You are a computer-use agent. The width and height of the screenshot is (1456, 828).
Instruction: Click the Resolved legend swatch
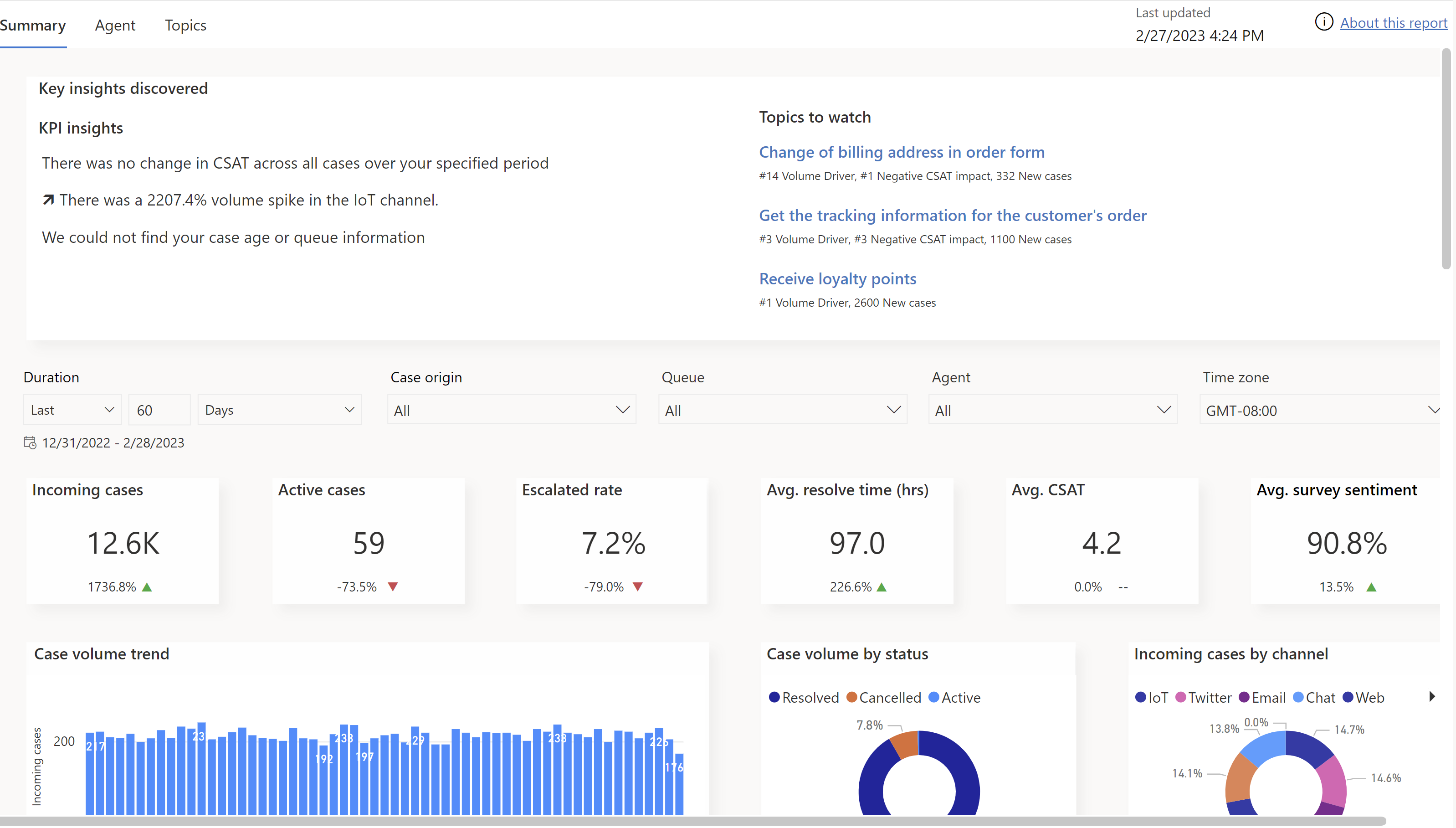pos(774,697)
